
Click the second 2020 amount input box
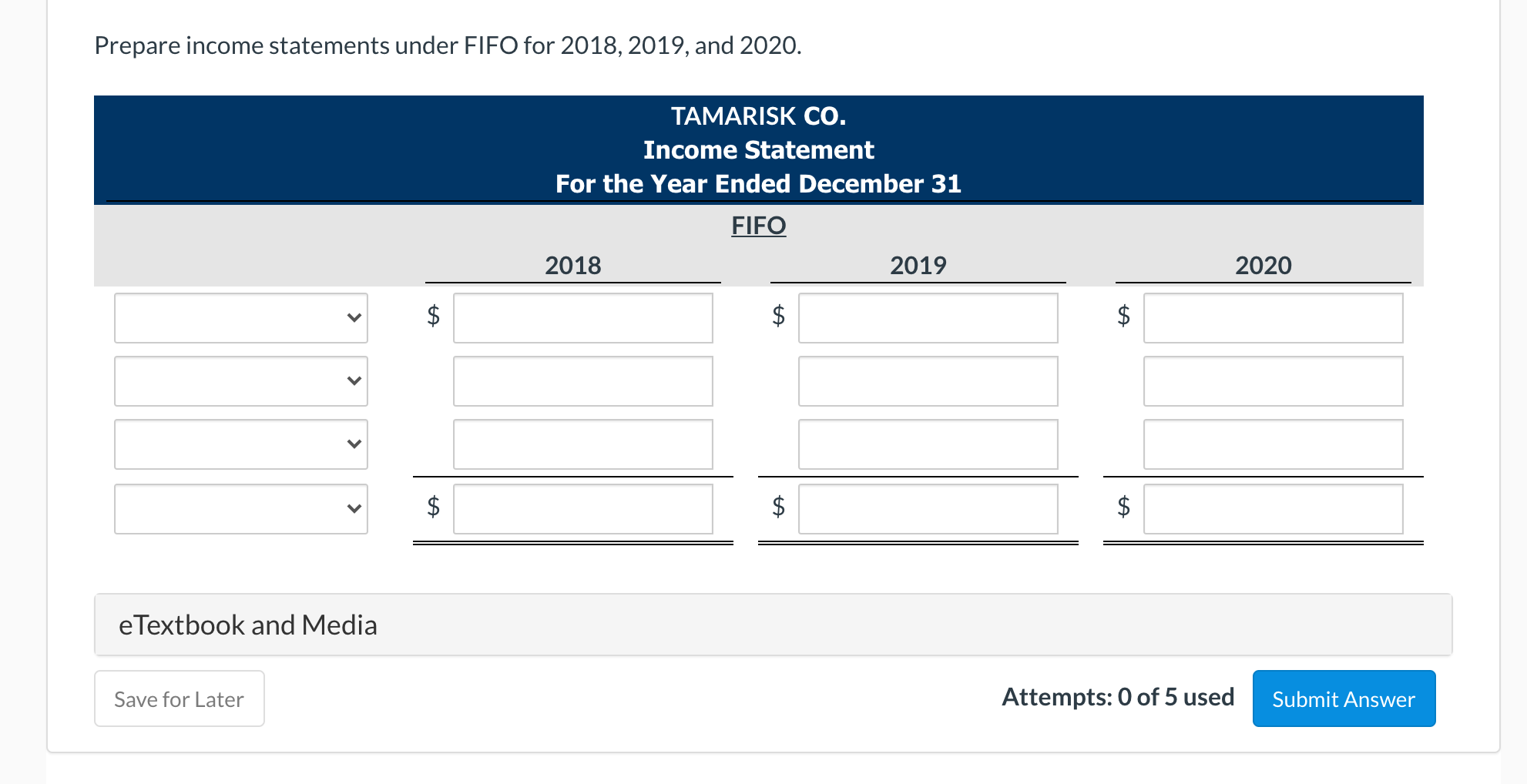point(1273,380)
